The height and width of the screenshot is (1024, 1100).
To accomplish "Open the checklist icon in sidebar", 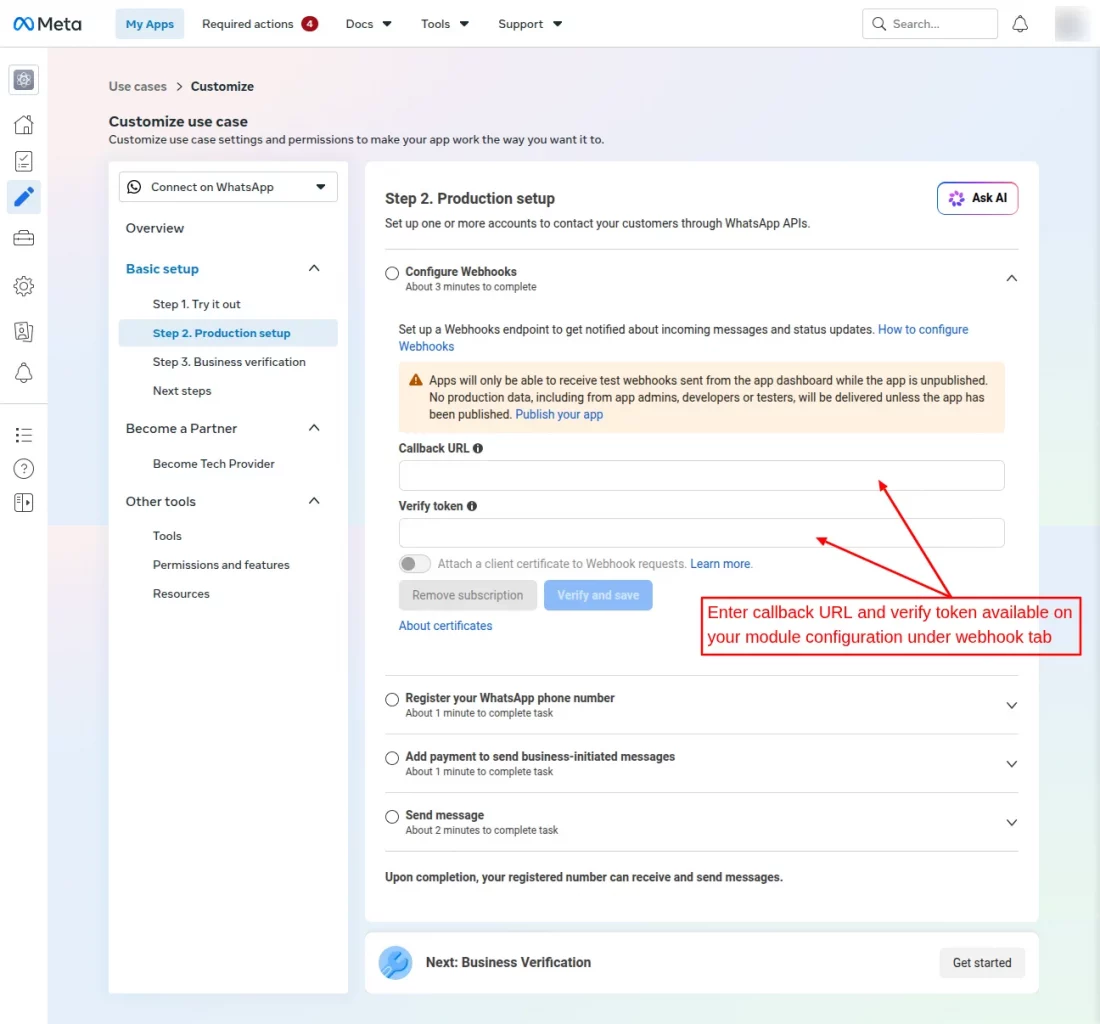I will coord(24,161).
